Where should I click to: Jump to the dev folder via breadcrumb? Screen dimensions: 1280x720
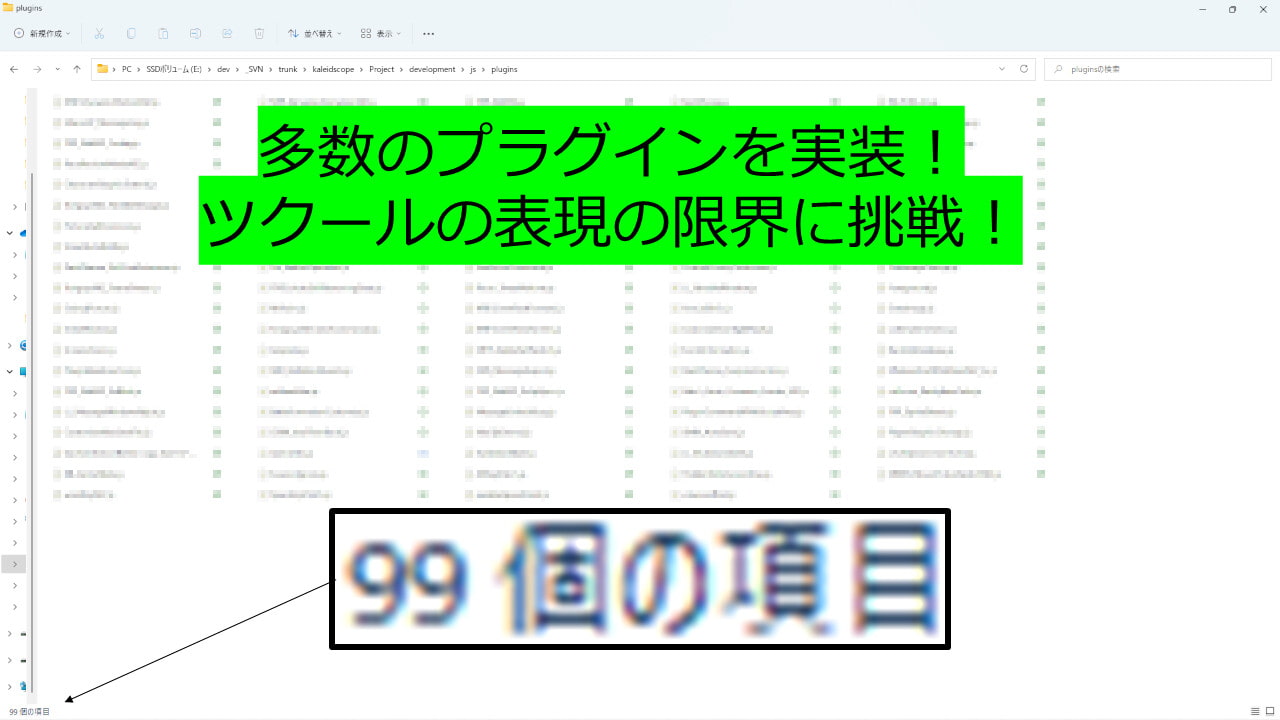pyautogui.click(x=223, y=69)
